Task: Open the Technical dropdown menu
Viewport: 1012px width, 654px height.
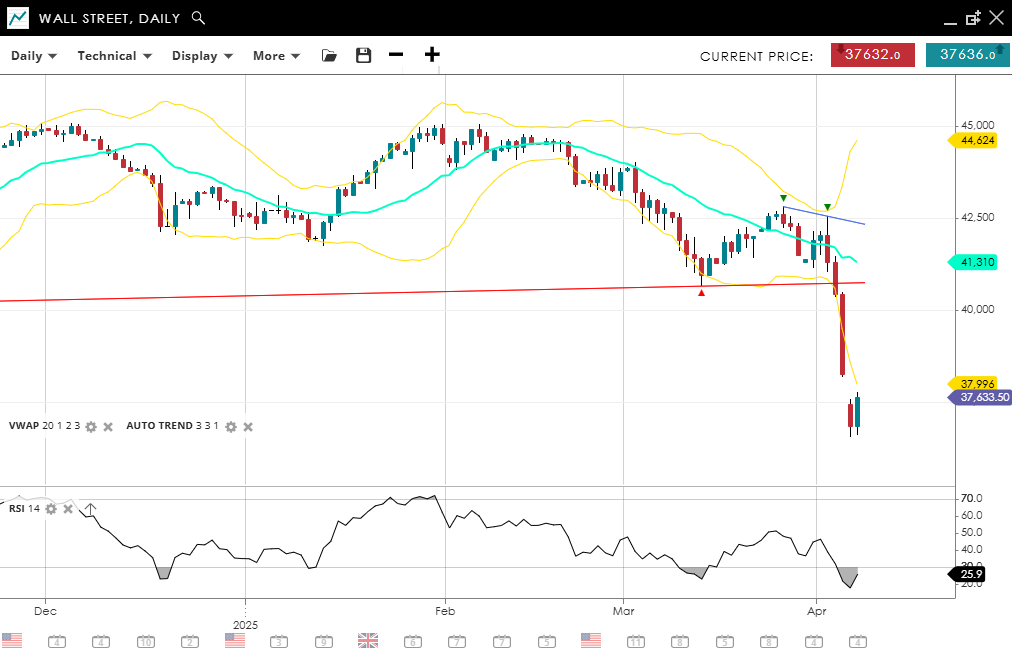Action: (x=114, y=56)
